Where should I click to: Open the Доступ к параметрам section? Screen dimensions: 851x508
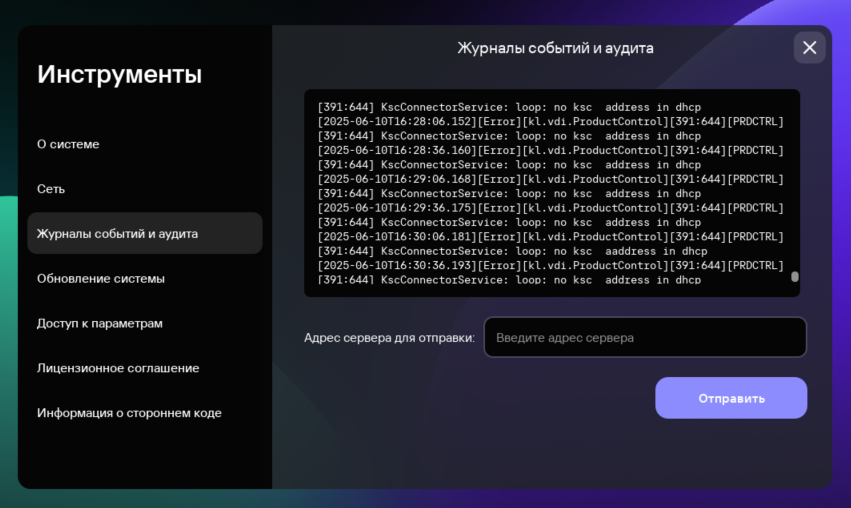pos(99,324)
